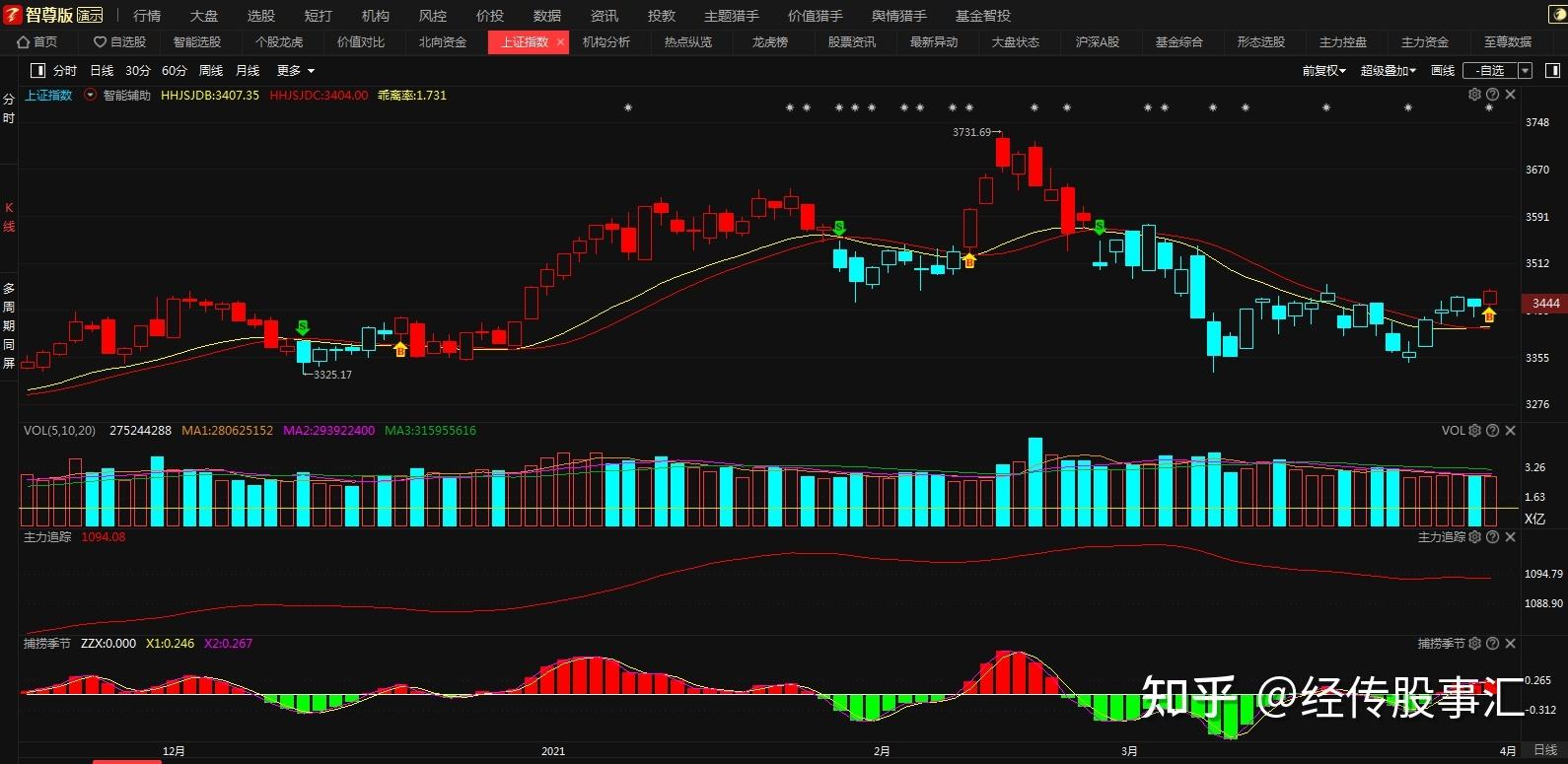
Task: Open VOL panel settings gear
Action: coord(1474,431)
